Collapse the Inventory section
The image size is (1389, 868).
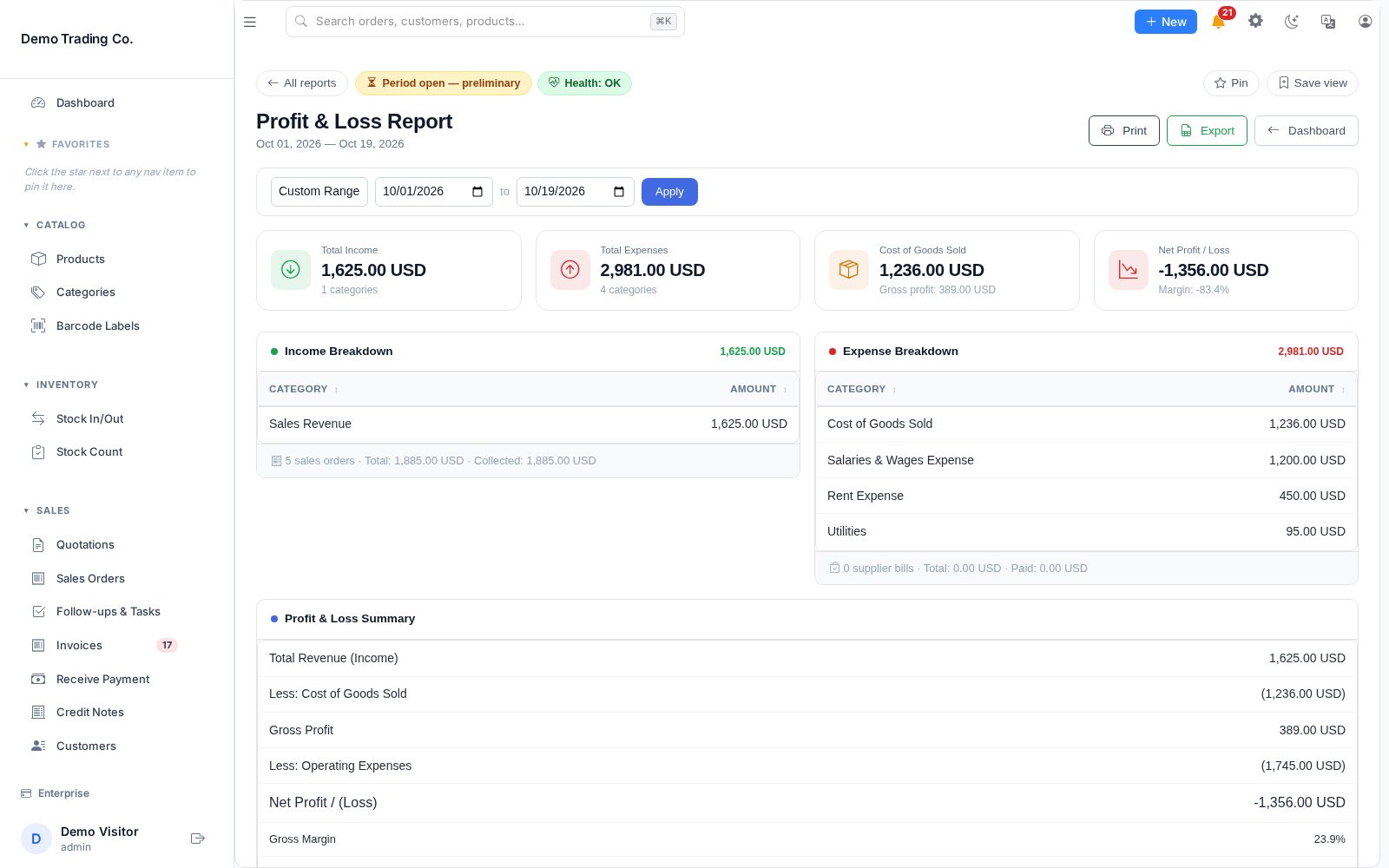point(61,385)
